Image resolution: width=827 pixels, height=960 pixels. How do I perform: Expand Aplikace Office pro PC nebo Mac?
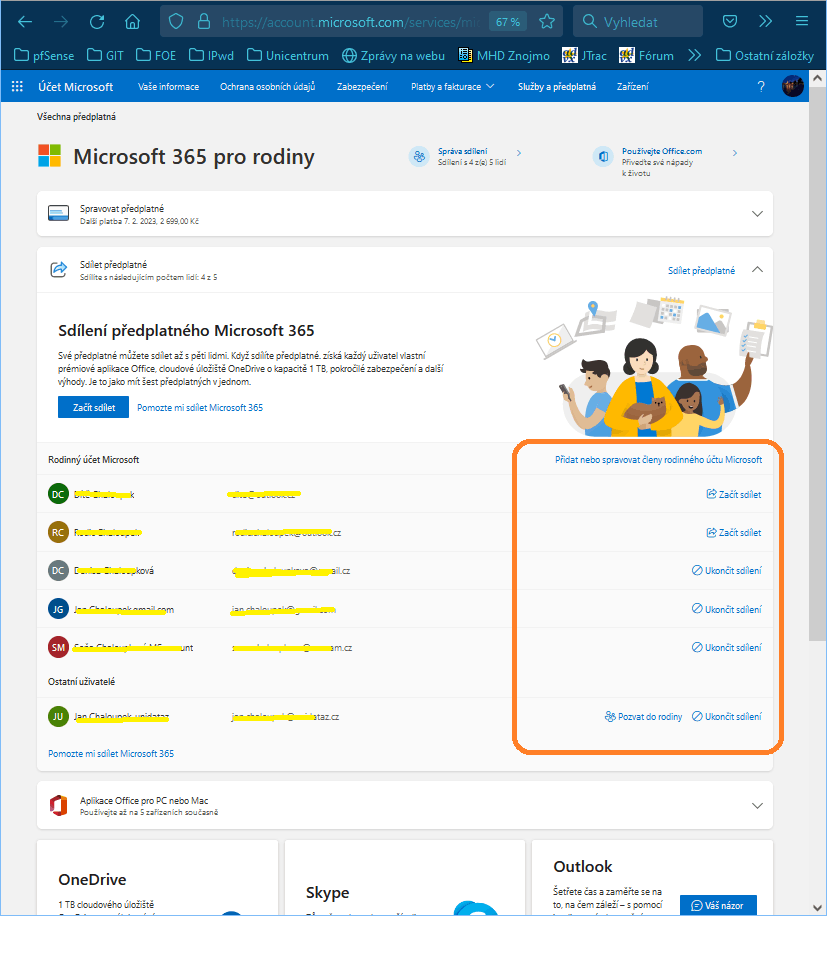757,806
